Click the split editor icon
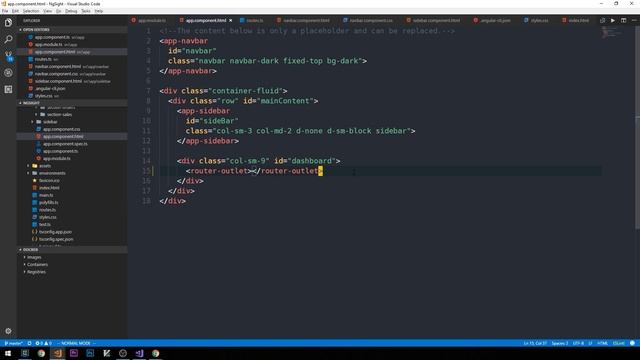Image resolution: width=640 pixels, height=360 pixels. 623,20
